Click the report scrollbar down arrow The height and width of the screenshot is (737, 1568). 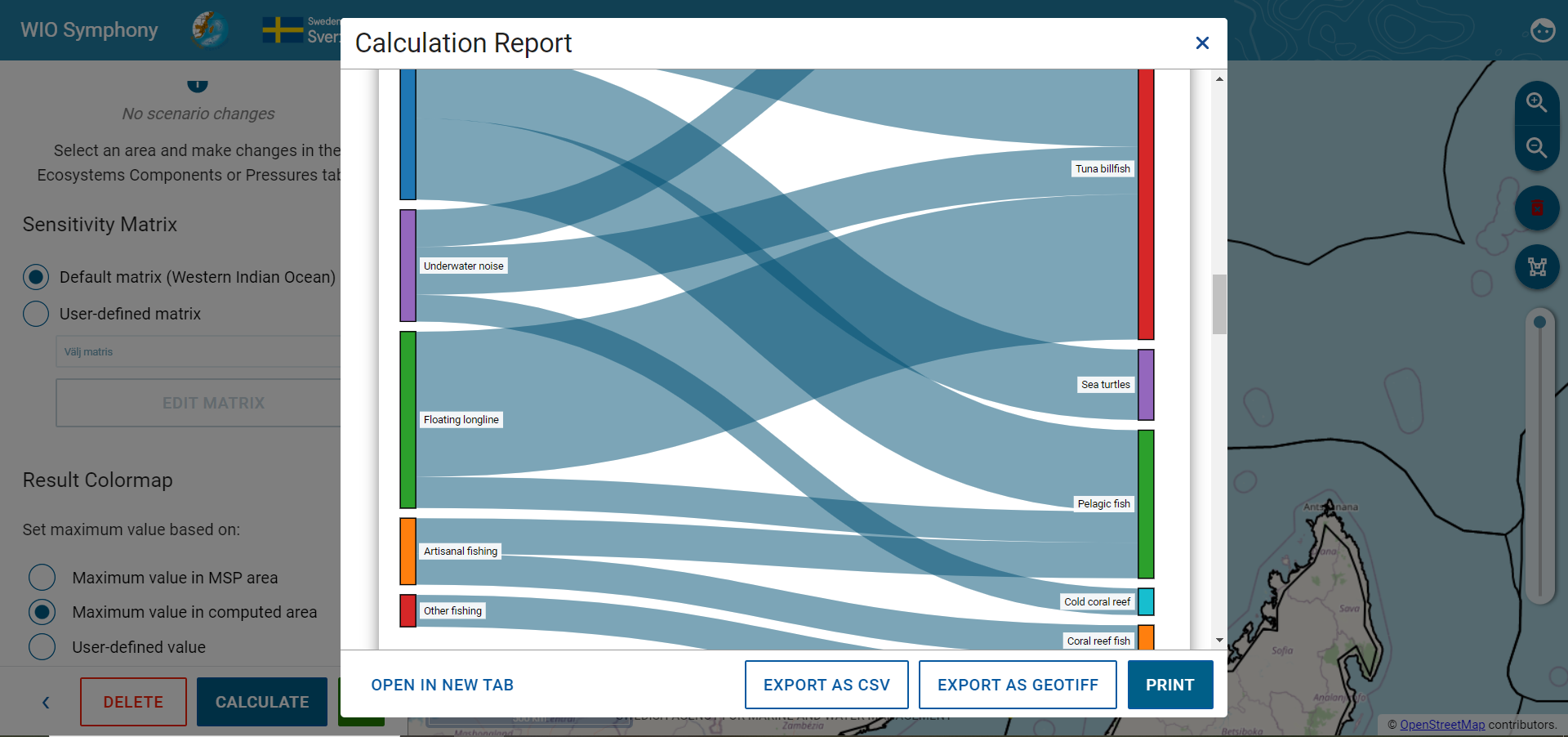(1219, 641)
